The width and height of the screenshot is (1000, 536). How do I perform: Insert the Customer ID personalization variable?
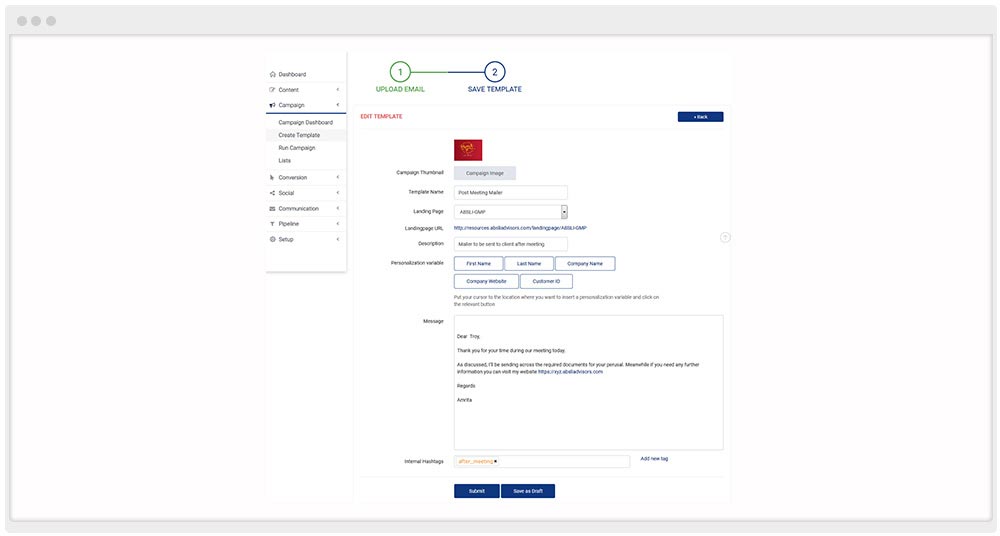(x=546, y=281)
